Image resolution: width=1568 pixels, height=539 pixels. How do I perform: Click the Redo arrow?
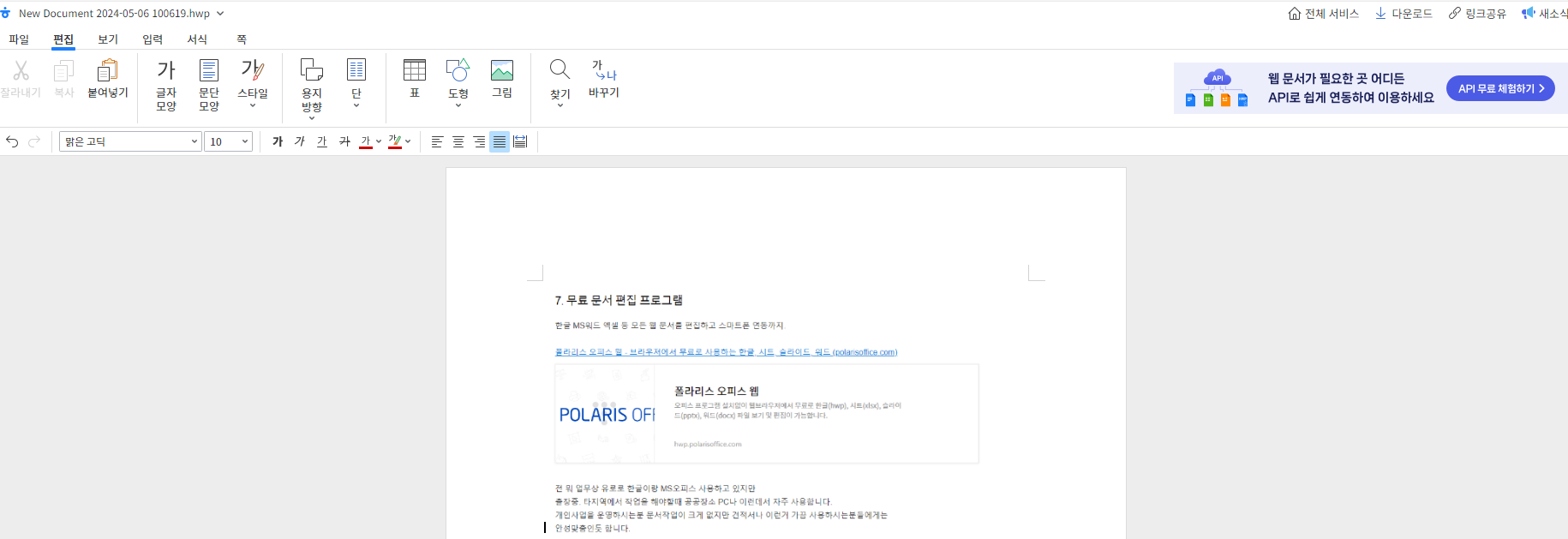[34, 141]
